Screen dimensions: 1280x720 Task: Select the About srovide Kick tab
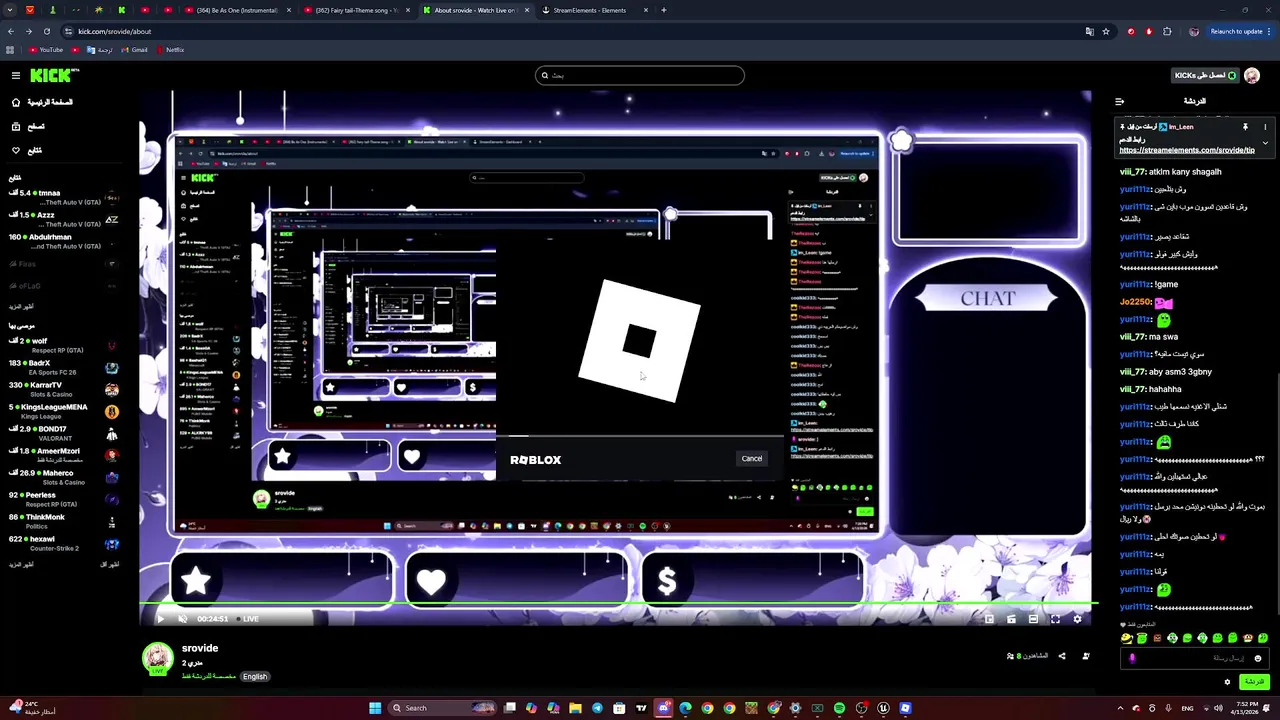[475, 10]
